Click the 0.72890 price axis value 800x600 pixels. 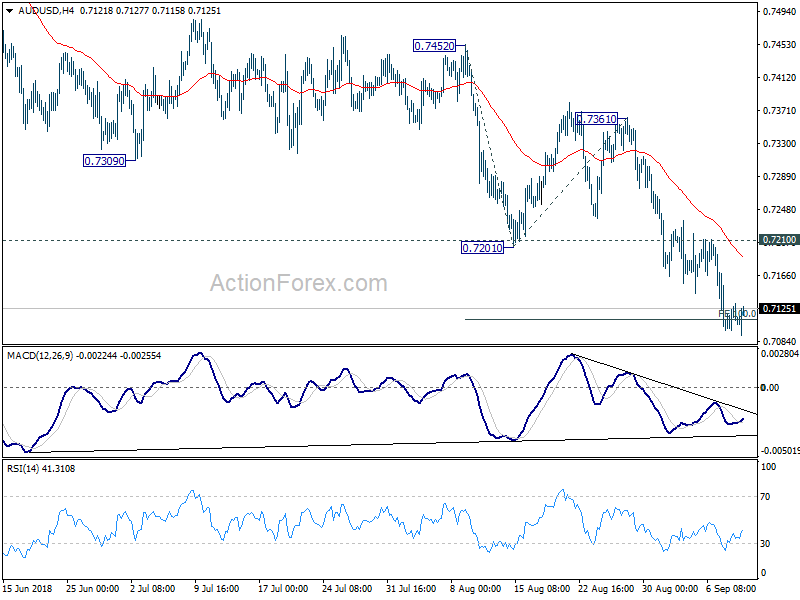pos(779,177)
